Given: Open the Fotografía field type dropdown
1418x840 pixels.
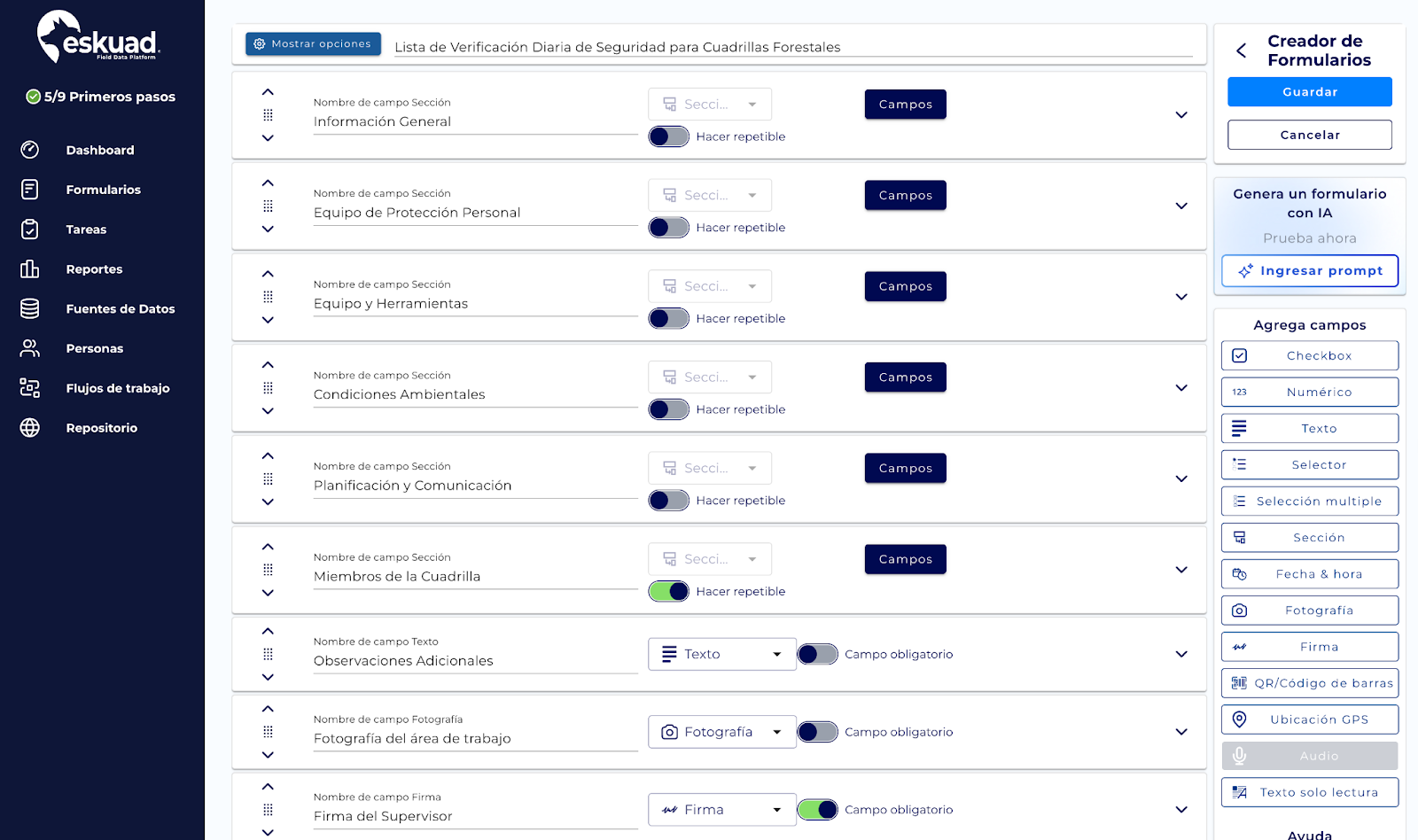Looking at the screenshot, I should (722, 732).
